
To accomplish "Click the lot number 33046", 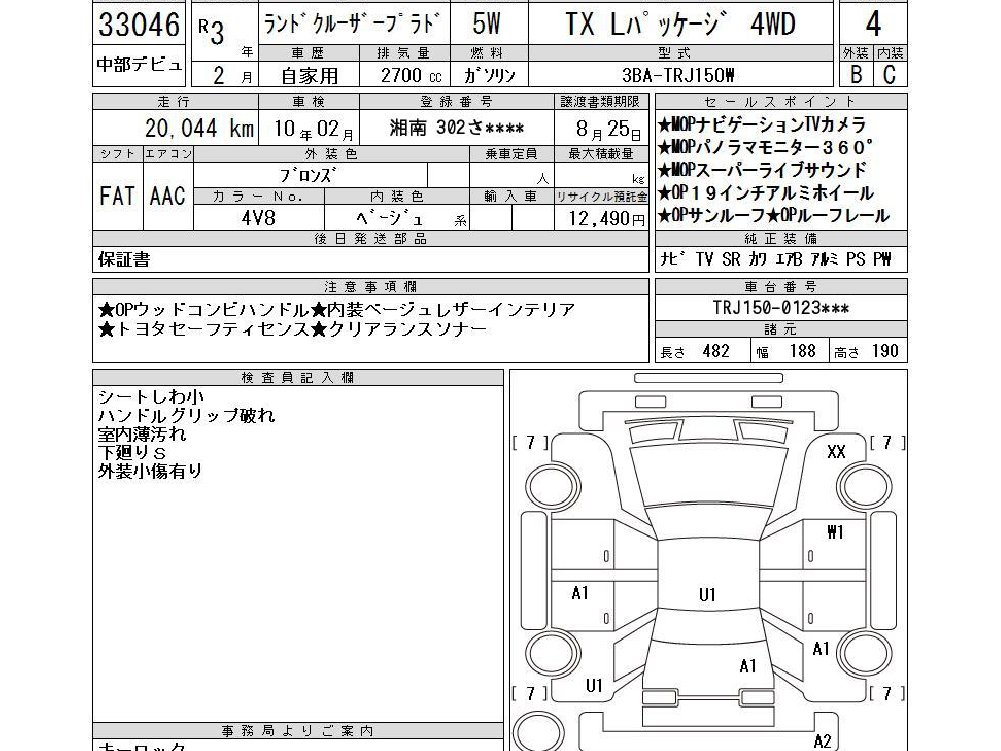I will pos(139,25).
